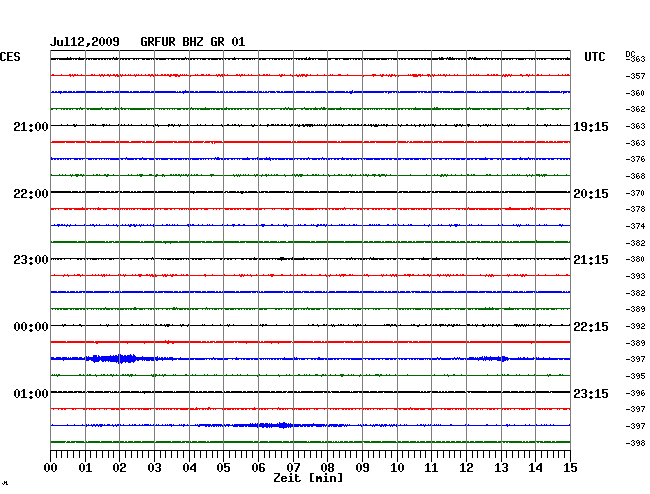This screenshot has width=650, height=494.
Task: Click minute tick label 01 on time axis
Action: pyautogui.click(x=85, y=468)
